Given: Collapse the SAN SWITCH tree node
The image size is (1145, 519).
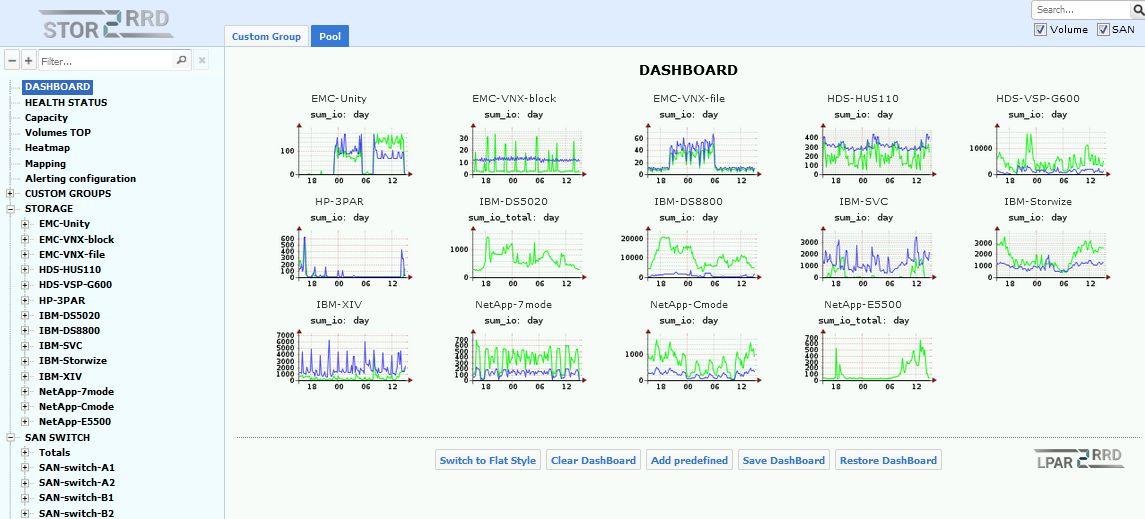Looking at the screenshot, I should 10,437.
